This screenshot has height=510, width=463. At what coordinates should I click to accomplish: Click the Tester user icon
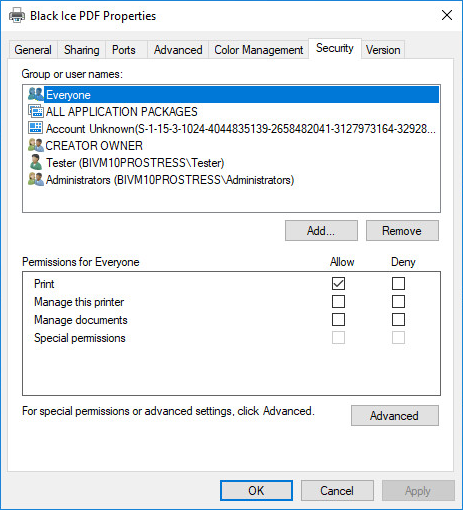click(36, 162)
